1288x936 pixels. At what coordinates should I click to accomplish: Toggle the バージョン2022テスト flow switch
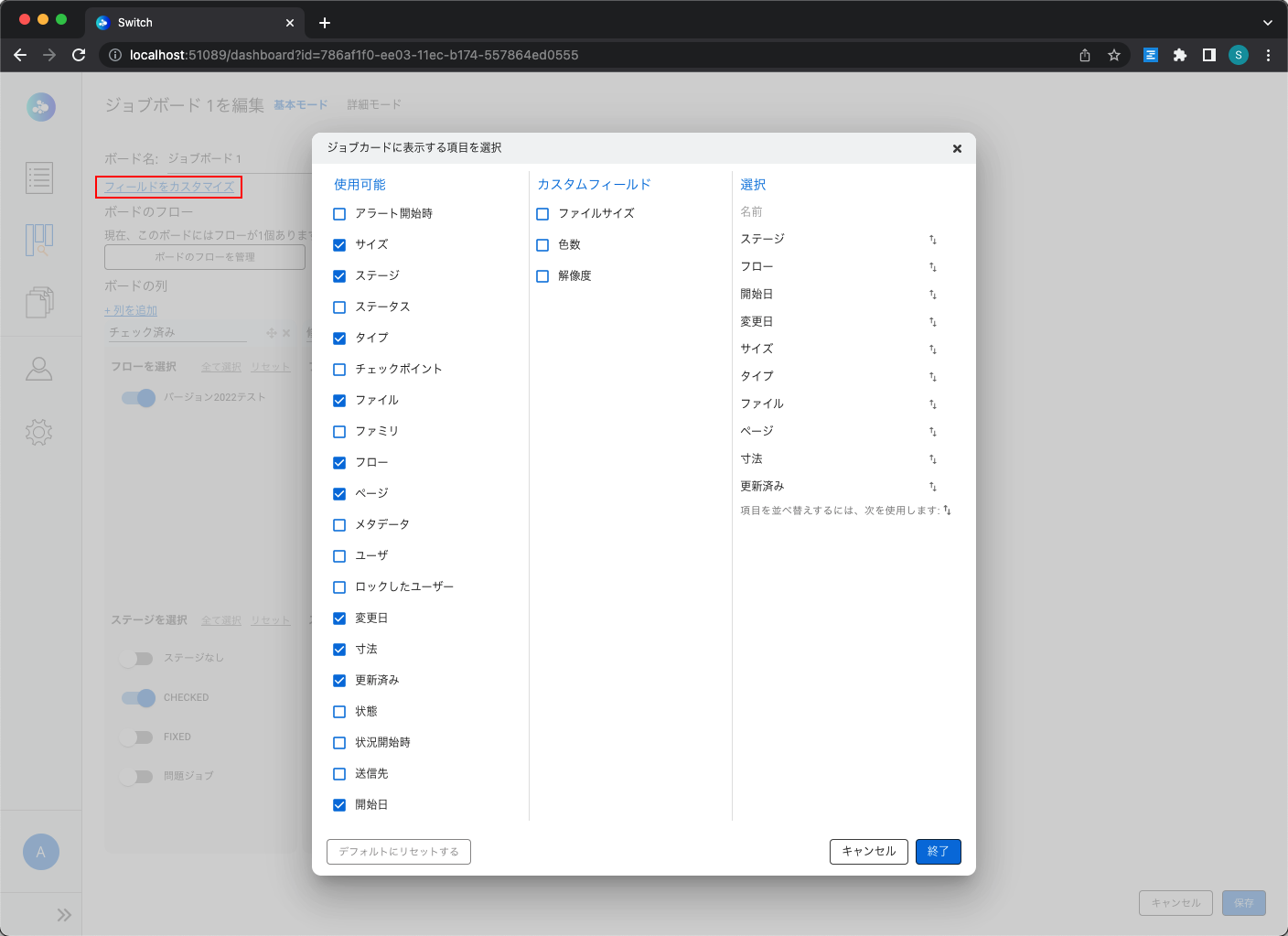[138, 397]
